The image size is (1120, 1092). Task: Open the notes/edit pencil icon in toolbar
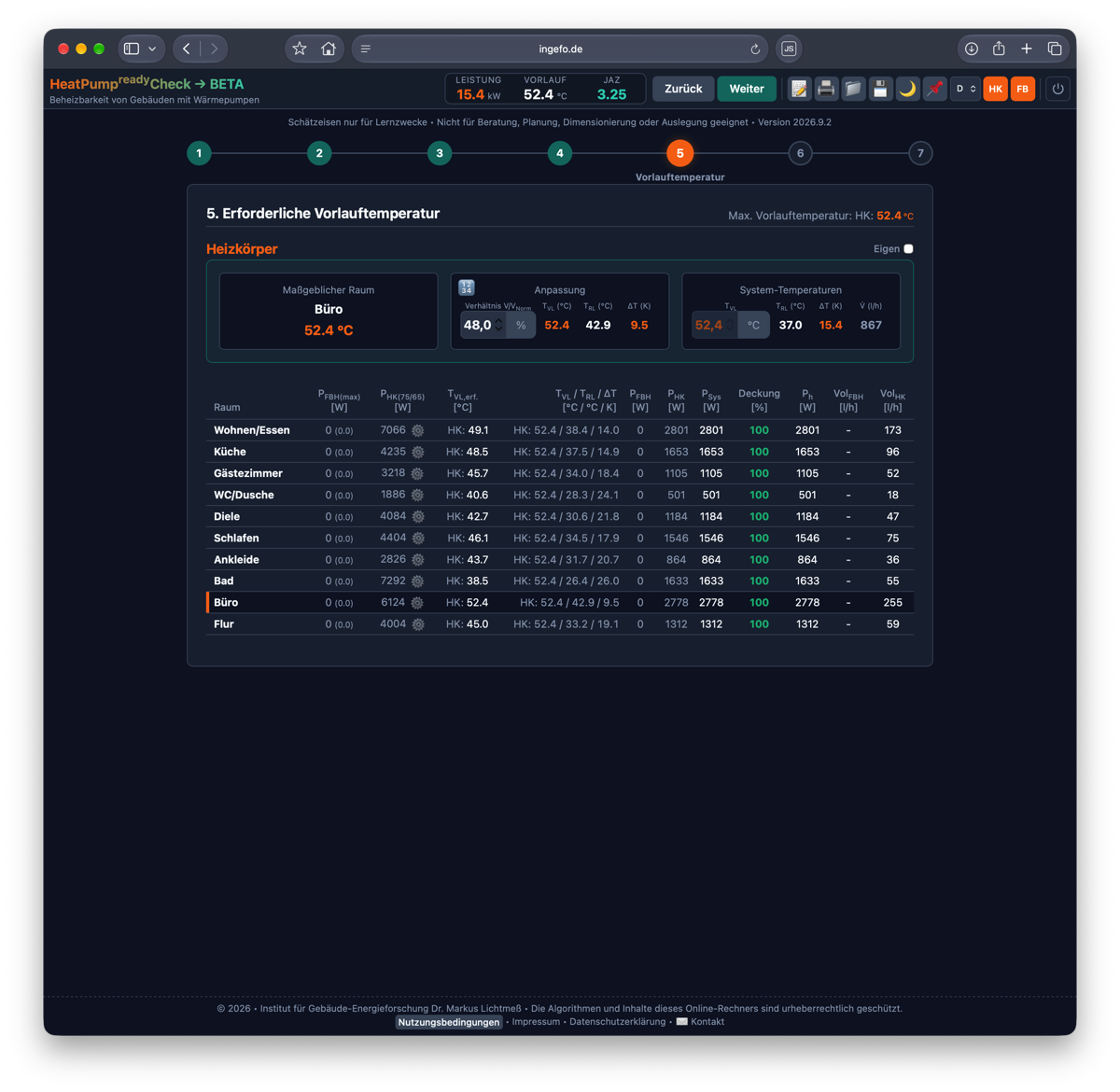point(799,89)
